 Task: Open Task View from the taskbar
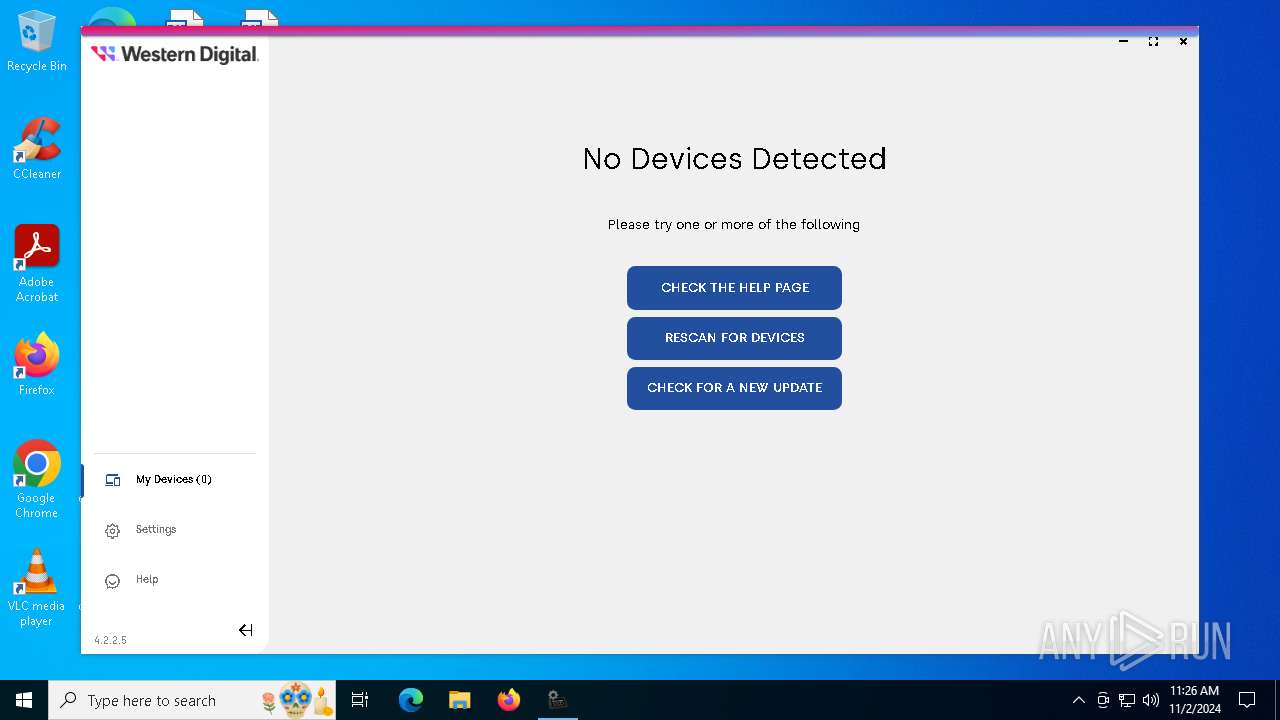360,700
